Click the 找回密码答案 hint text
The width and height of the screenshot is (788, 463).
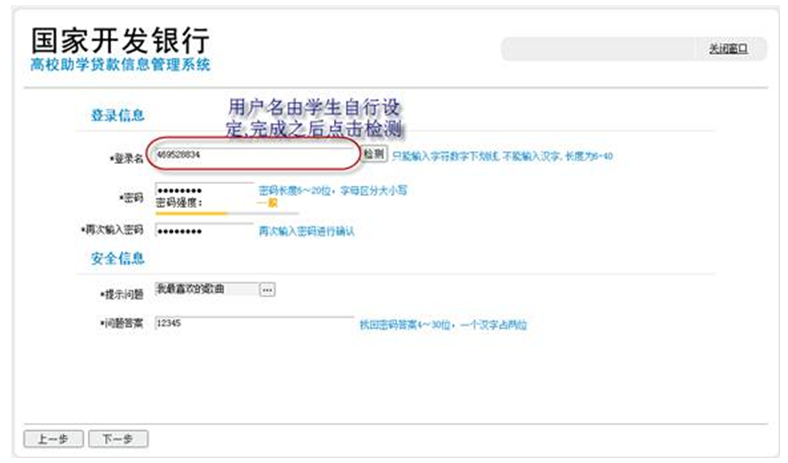click(x=442, y=325)
